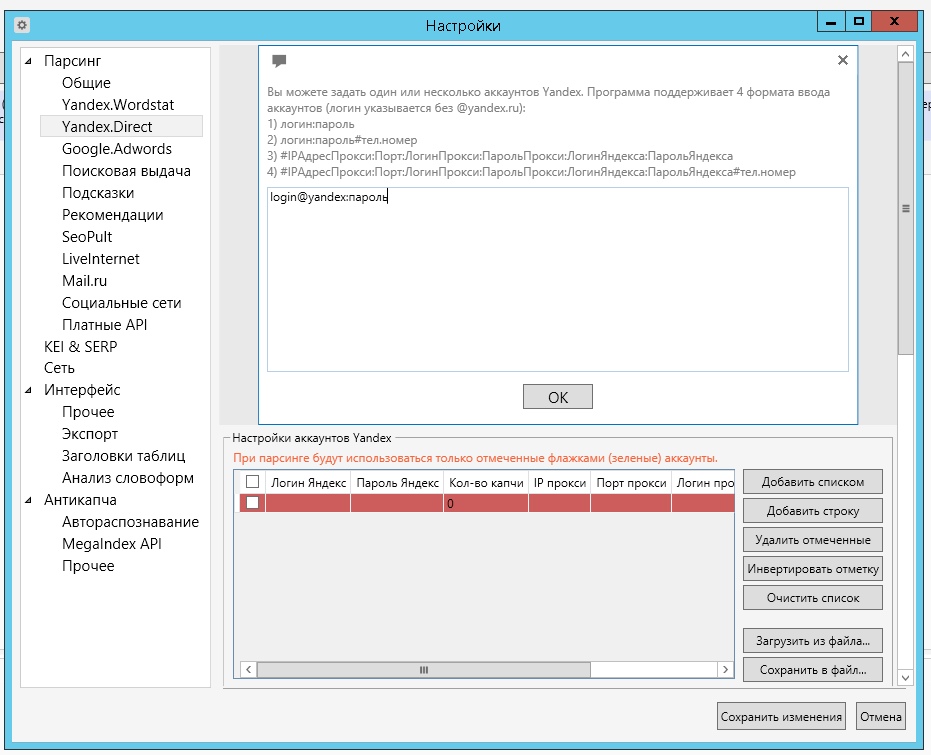Image resolution: width=931 pixels, height=755 pixels.
Task: Click the Удалить отмеченные button
Action: 813,540
